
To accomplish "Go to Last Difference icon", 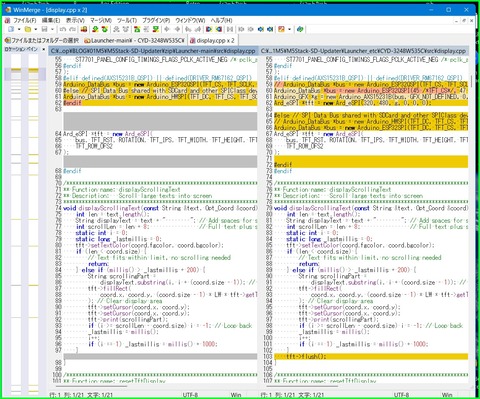I will tap(156, 29).
